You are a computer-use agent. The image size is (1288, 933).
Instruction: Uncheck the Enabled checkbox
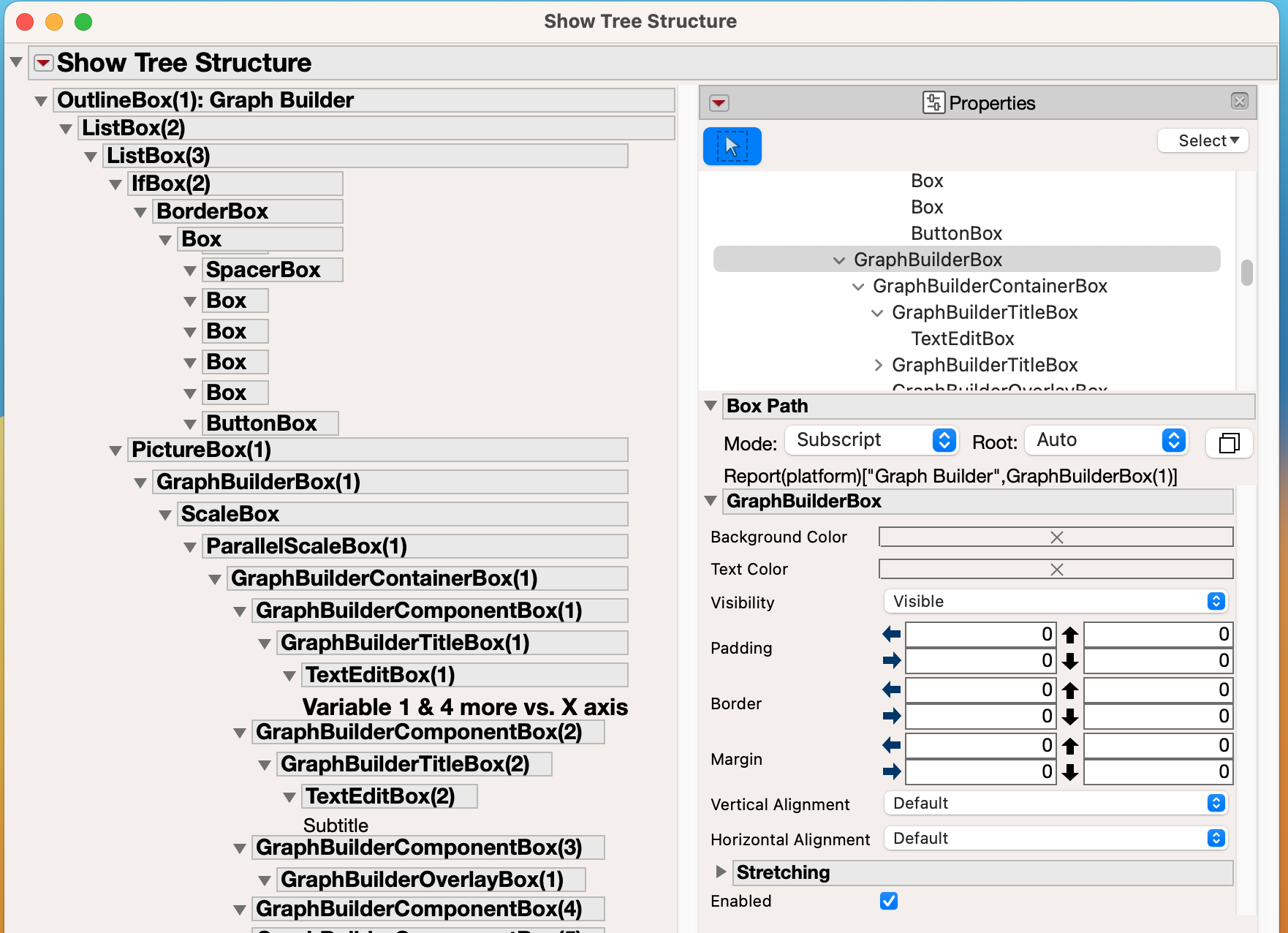(x=888, y=902)
